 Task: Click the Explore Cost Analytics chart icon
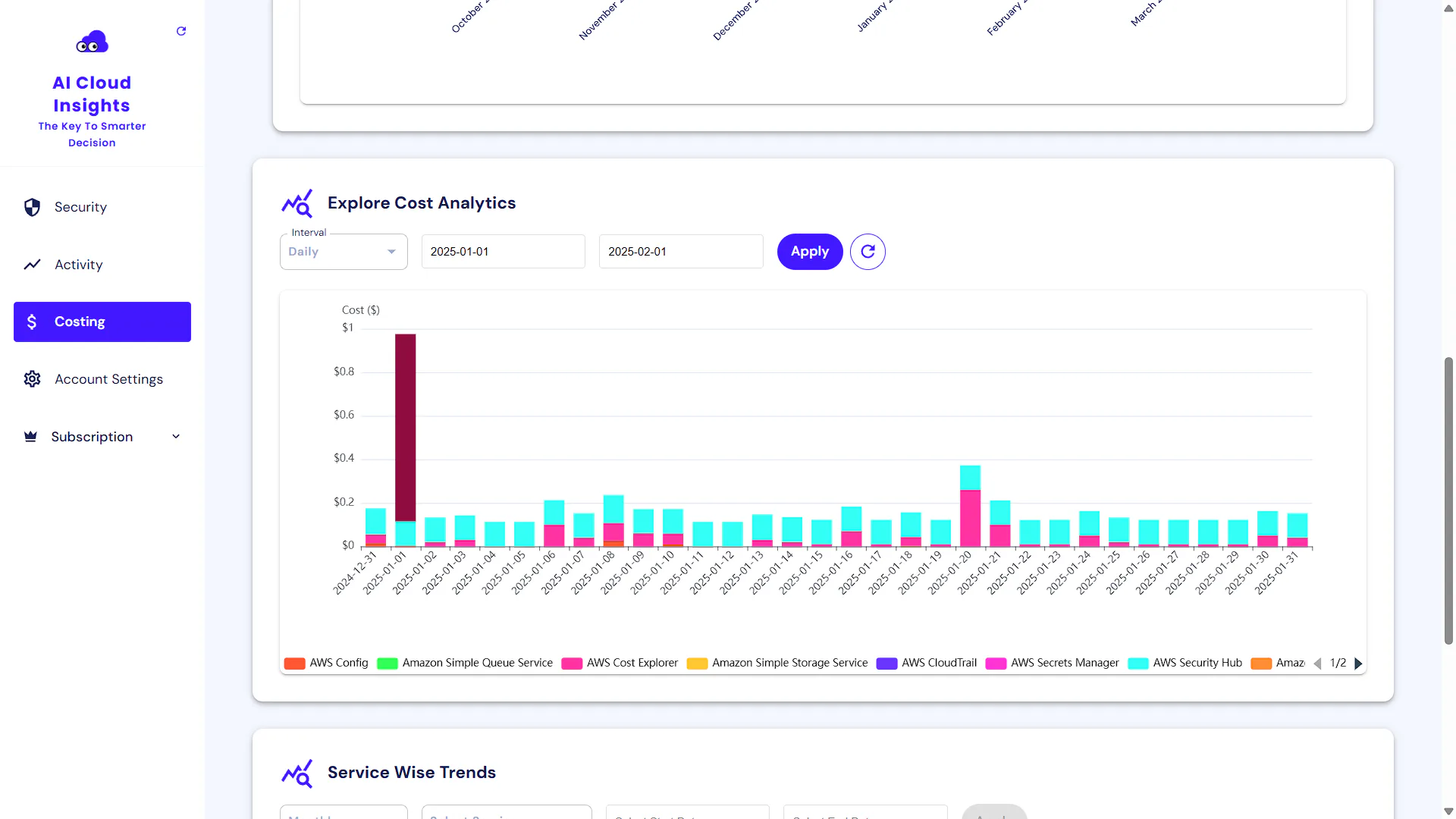tap(297, 203)
